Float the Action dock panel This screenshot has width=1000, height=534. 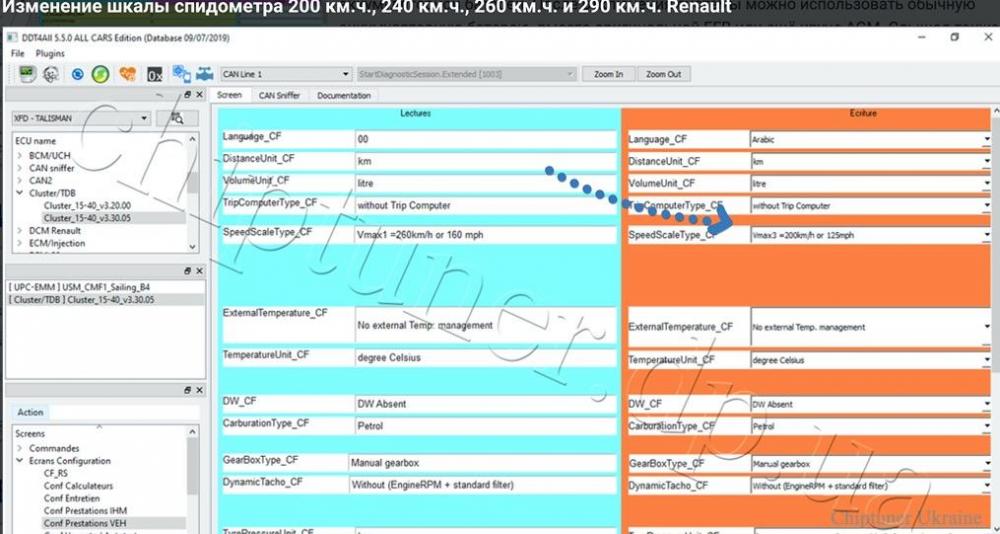pyautogui.click(x=188, y=390)
